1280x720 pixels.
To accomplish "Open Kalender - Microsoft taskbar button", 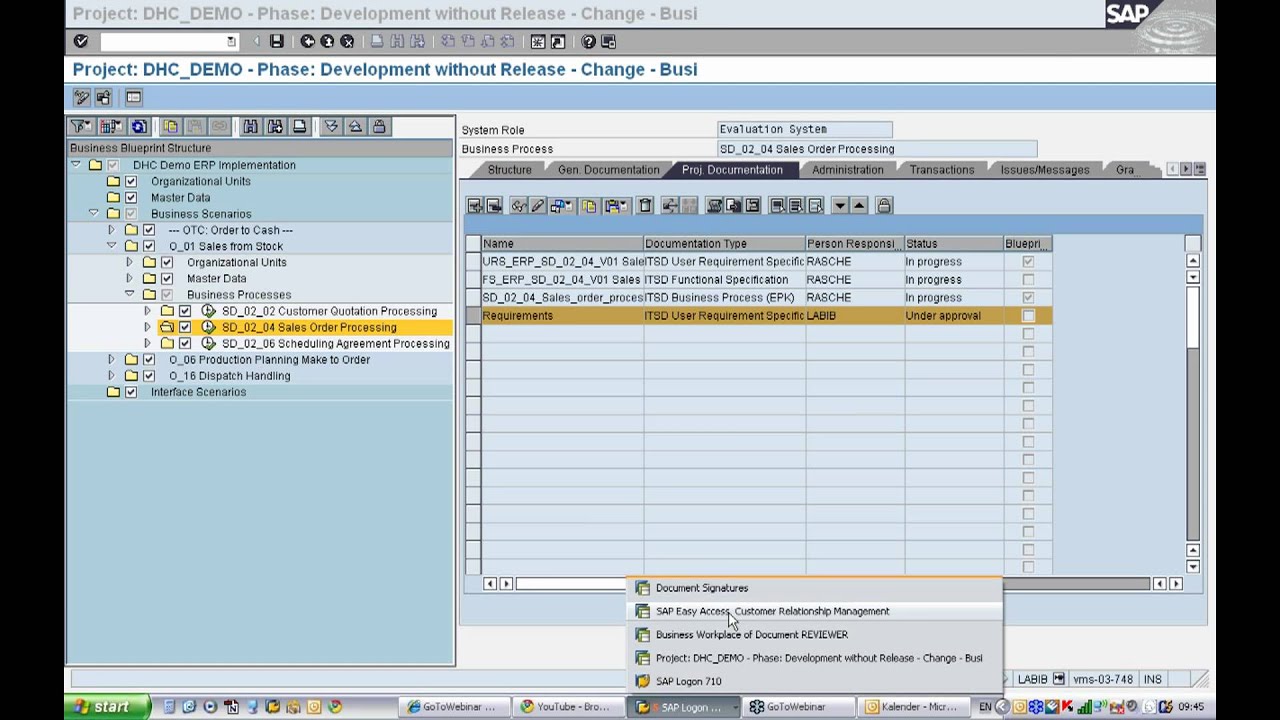I will tap(916, 707).
